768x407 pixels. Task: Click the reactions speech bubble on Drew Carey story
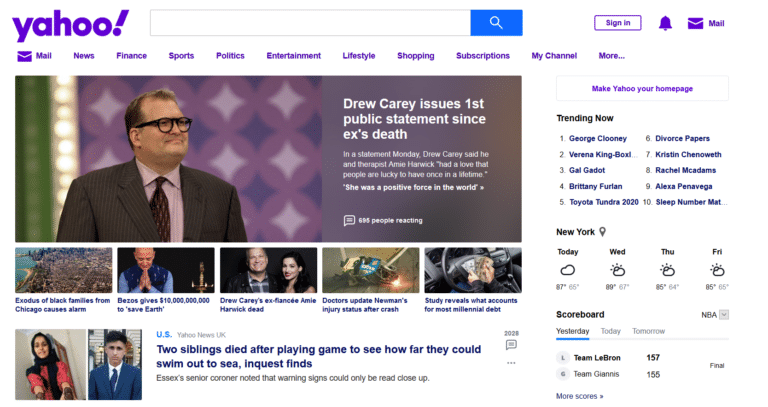tap(349, 220)
